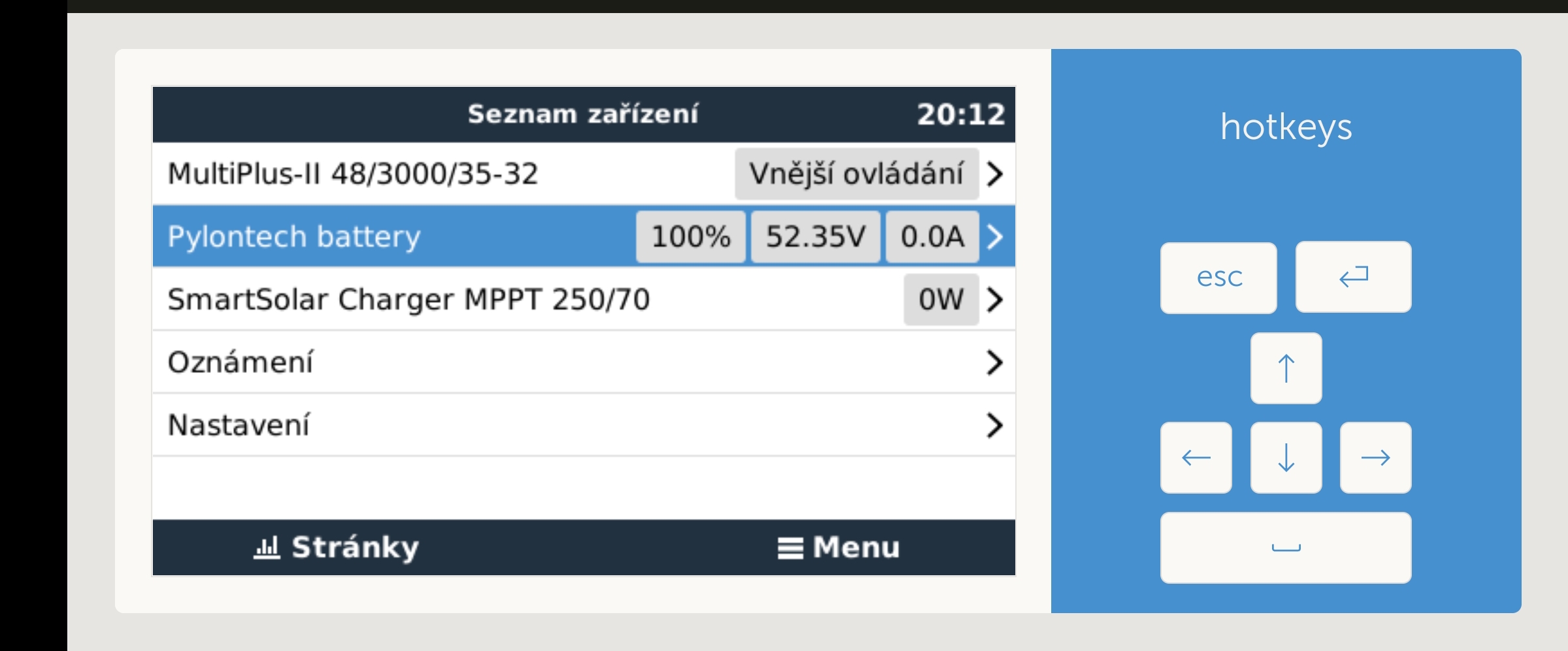Click the down arrow hotkey
The image size is (1568, 651).
tap(1286, 458)
